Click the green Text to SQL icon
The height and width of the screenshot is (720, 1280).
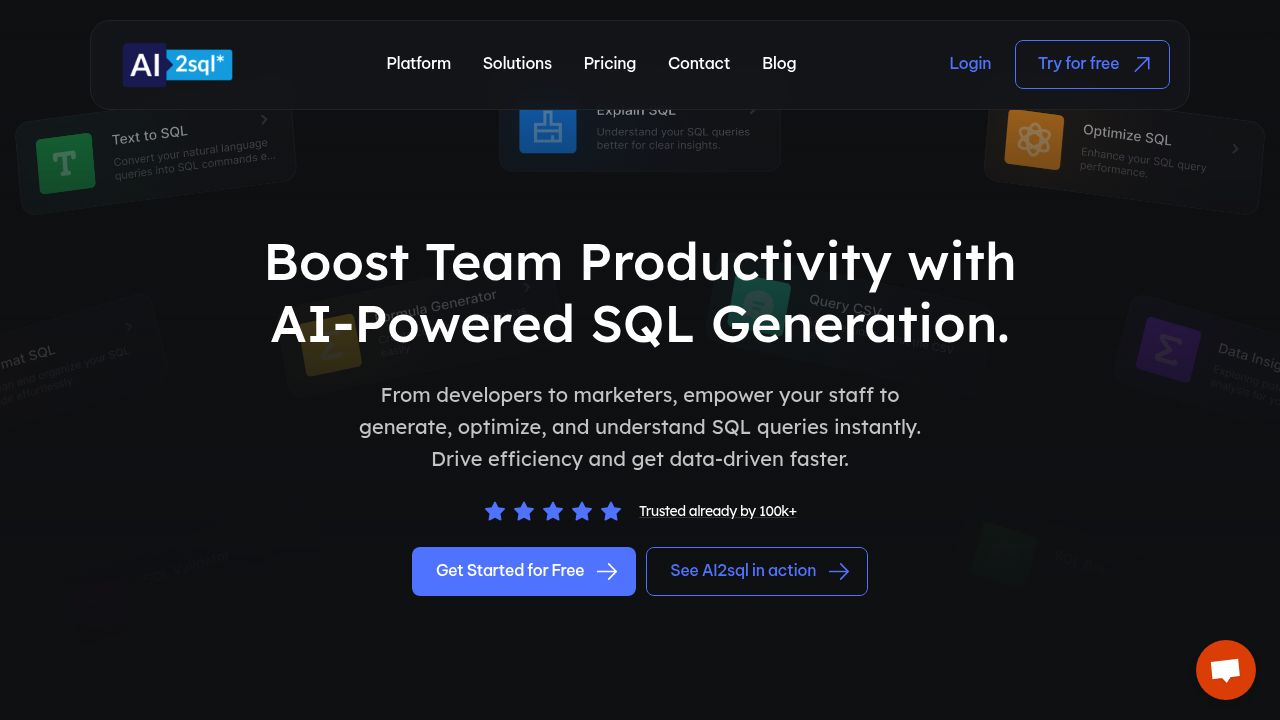65,162
